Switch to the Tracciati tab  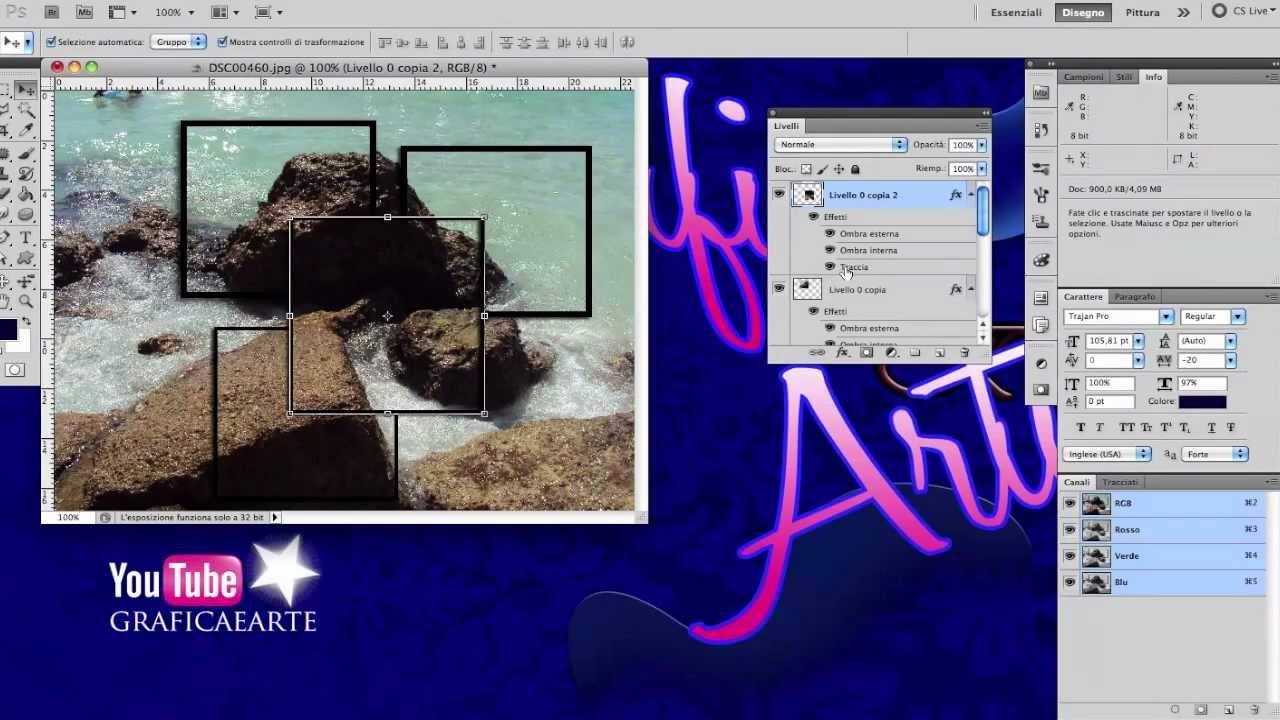pyautogui.click(x=1120, y=482)
